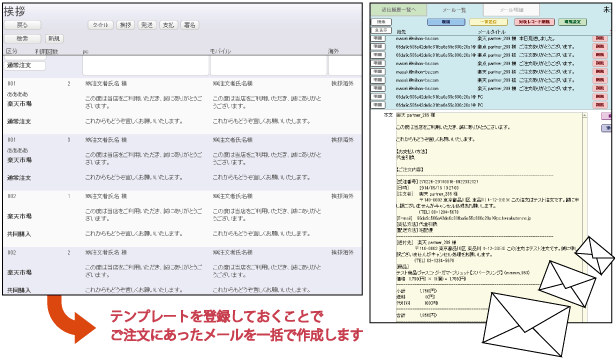
Task: Click the メールタイトル column header
Action: (x=492, y=32)
